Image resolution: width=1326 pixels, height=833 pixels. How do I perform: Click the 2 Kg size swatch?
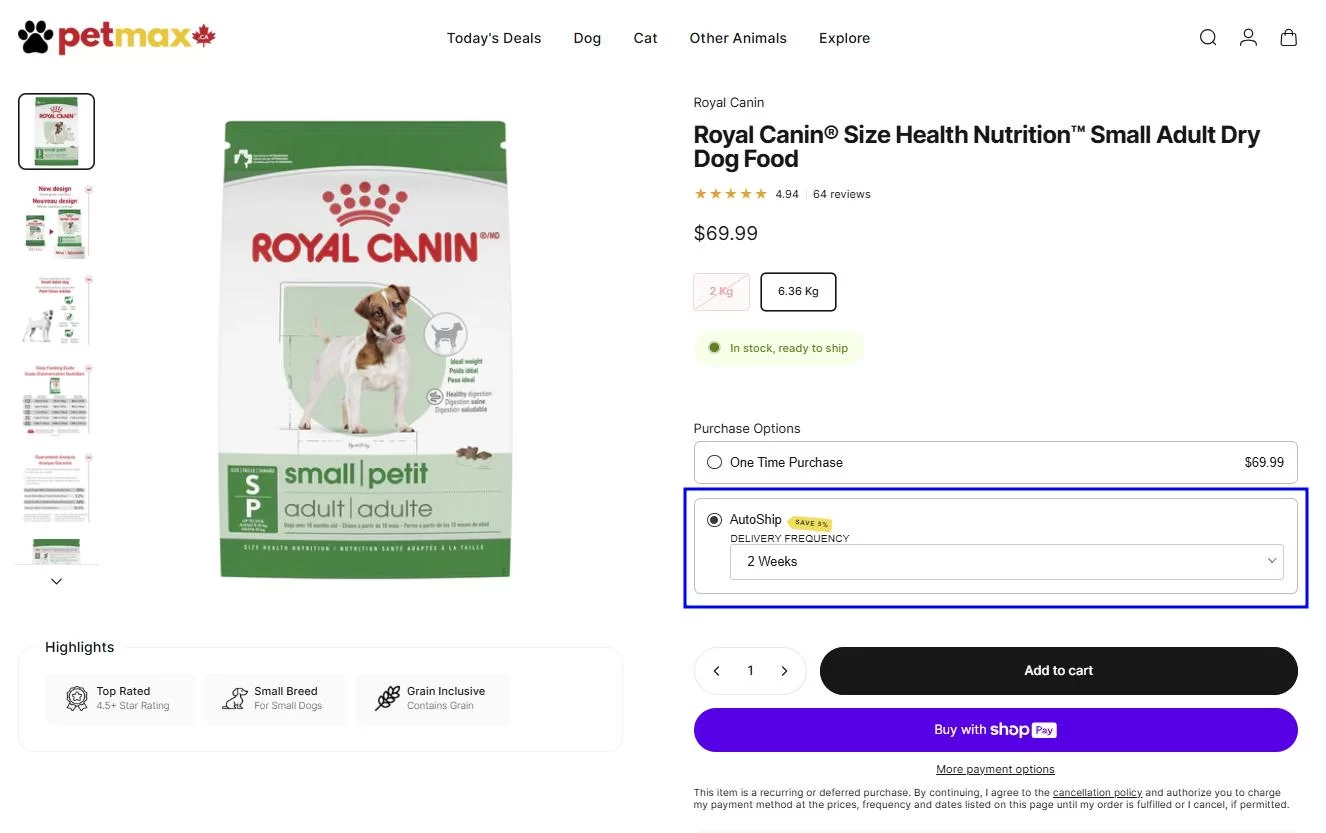point(720,291)
